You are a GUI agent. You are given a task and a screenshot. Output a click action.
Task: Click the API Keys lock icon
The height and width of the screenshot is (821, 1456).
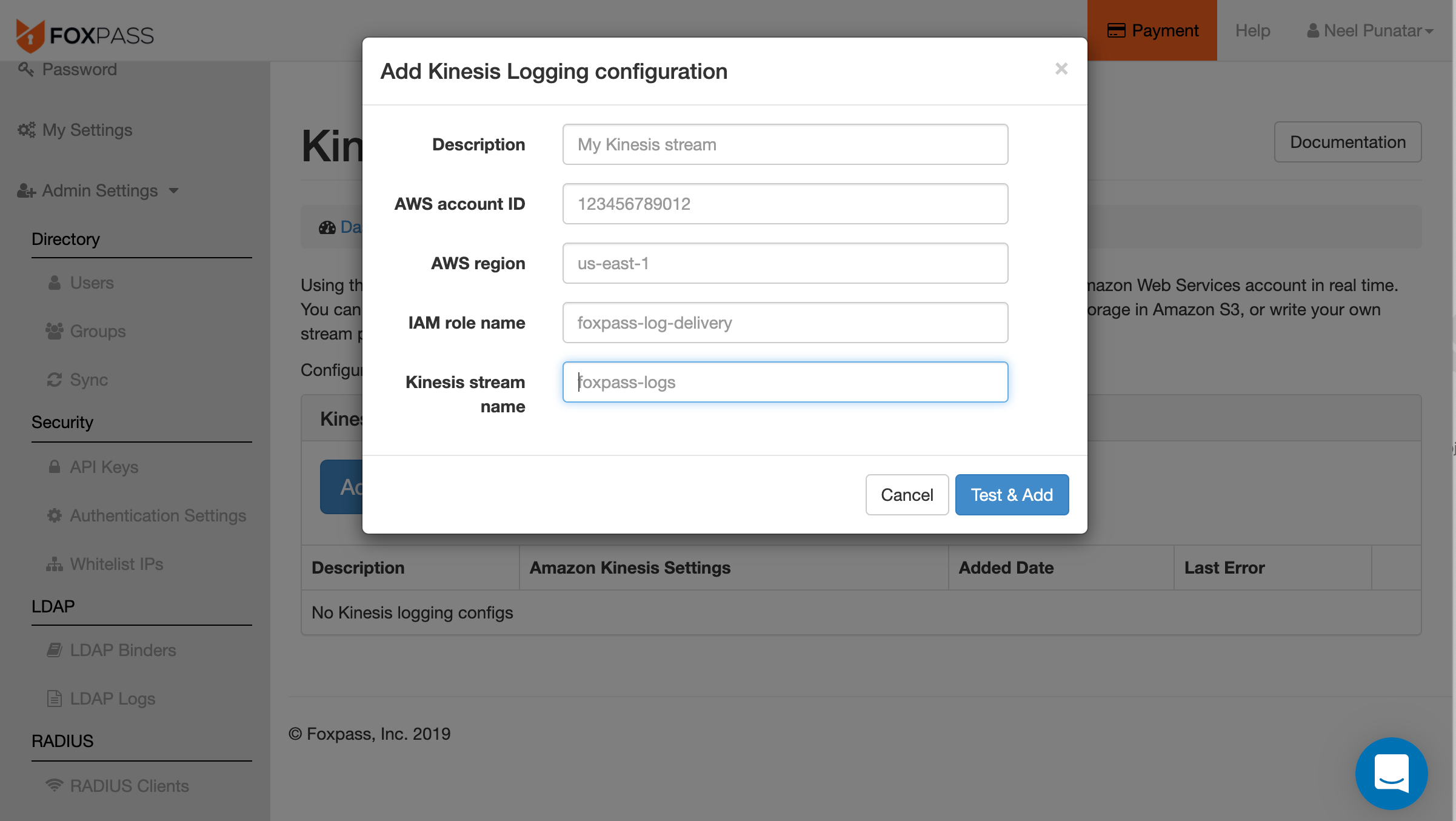point(55,466)
